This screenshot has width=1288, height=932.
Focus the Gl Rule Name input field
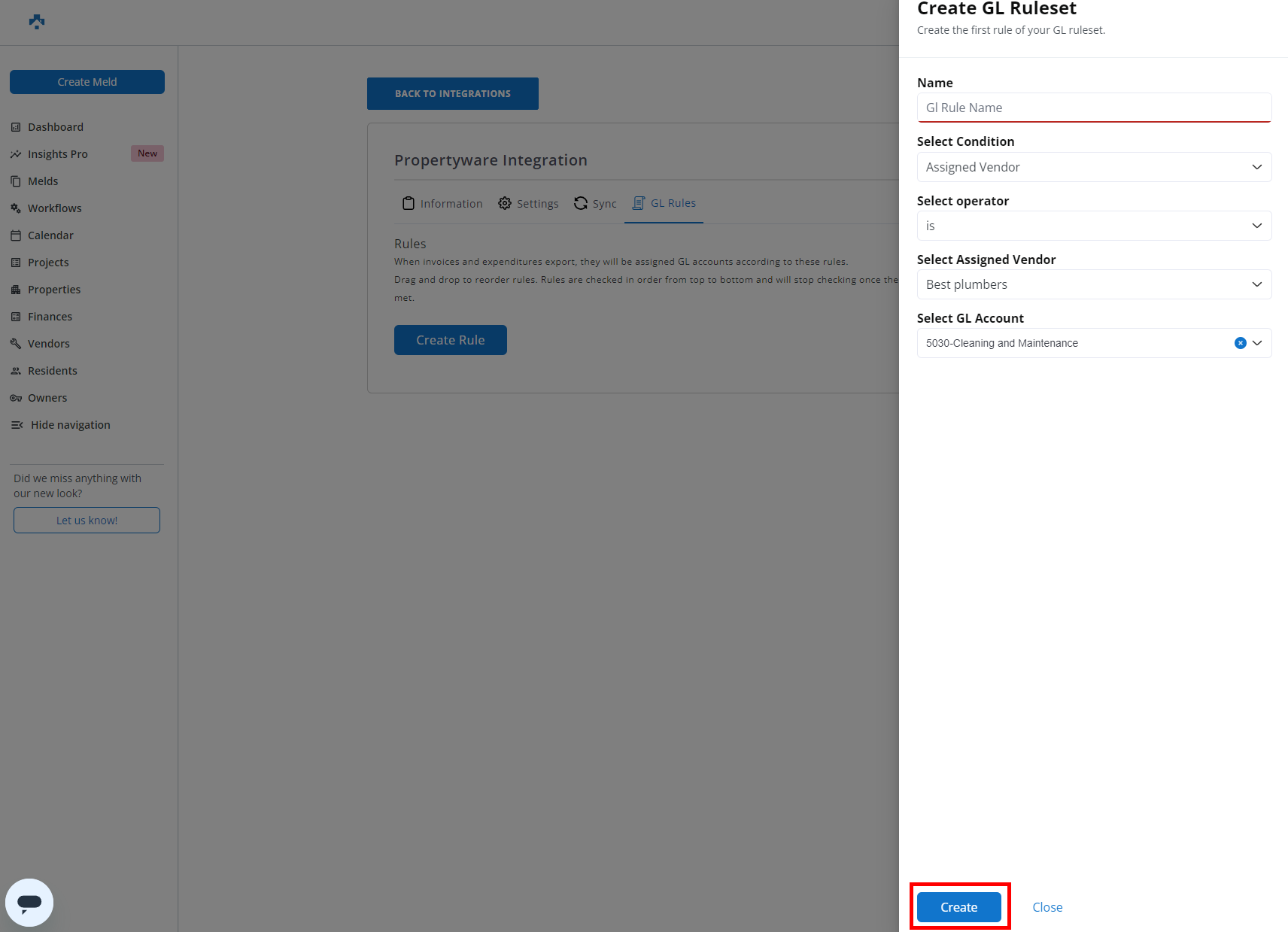tap(1094, 108)
